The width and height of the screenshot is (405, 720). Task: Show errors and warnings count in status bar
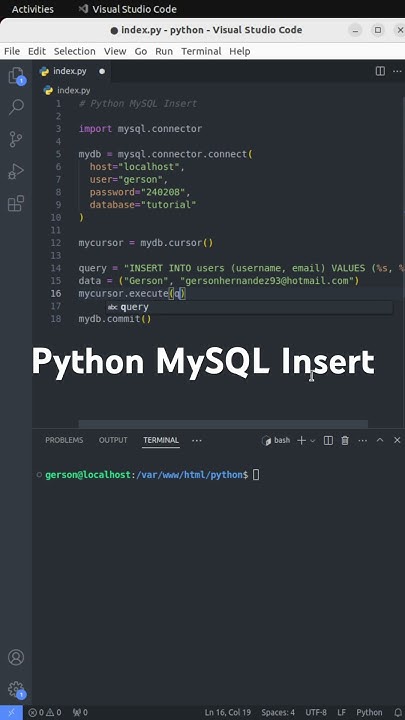[x=45, y=712]
